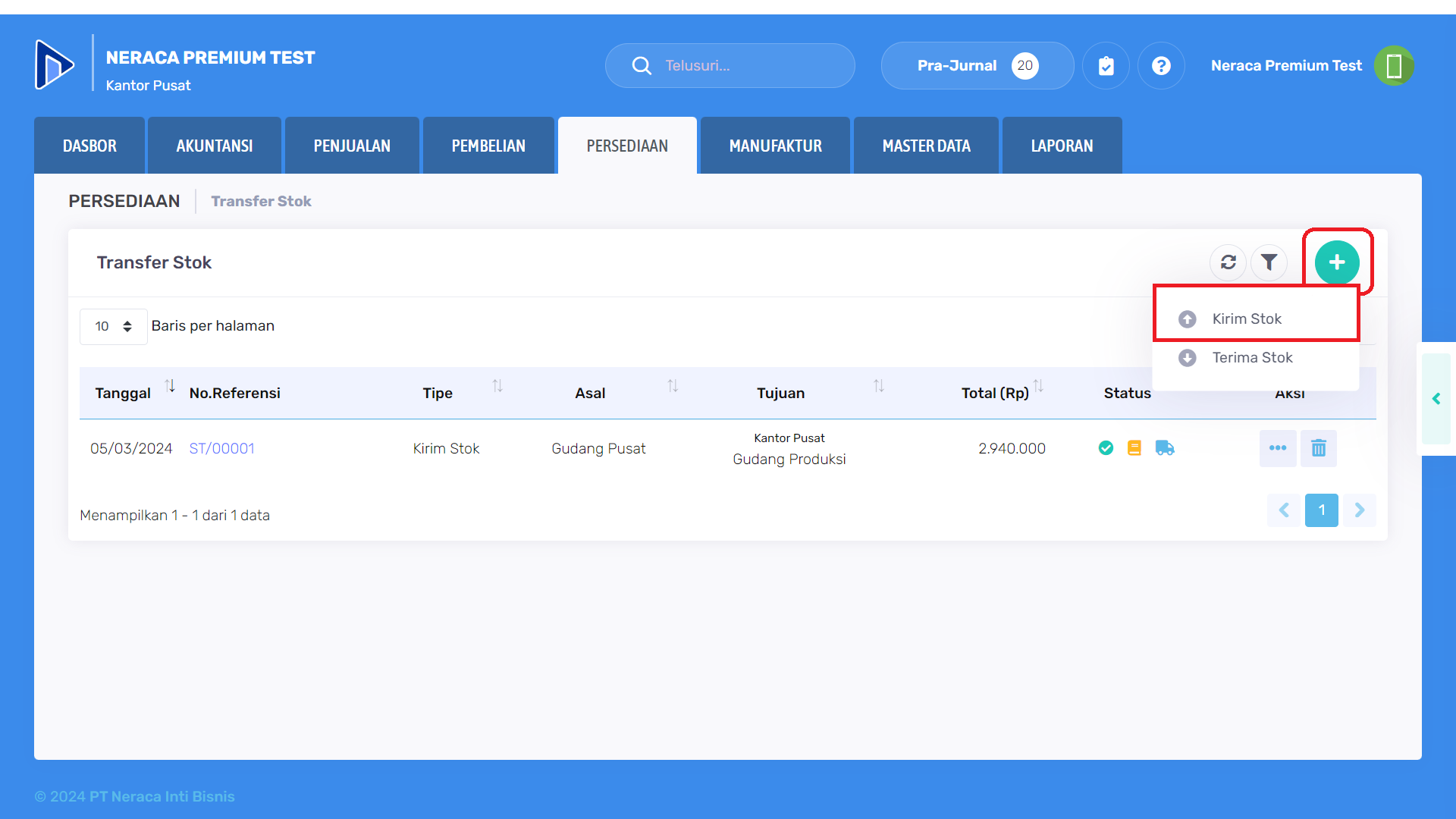Click the total amount 2.940.000
Screen dimensions: 1456x819
[1012, 449]
